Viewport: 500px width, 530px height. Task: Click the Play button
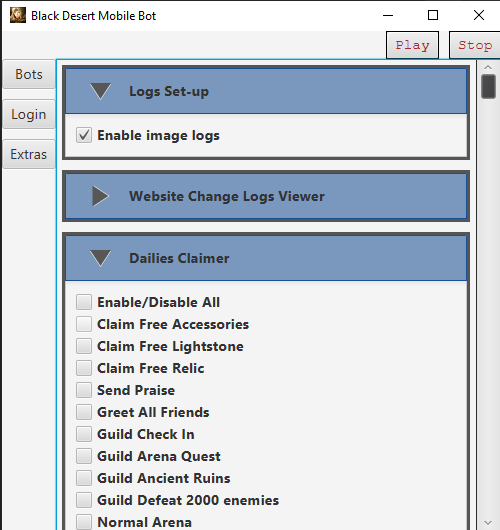pos(412,45)
